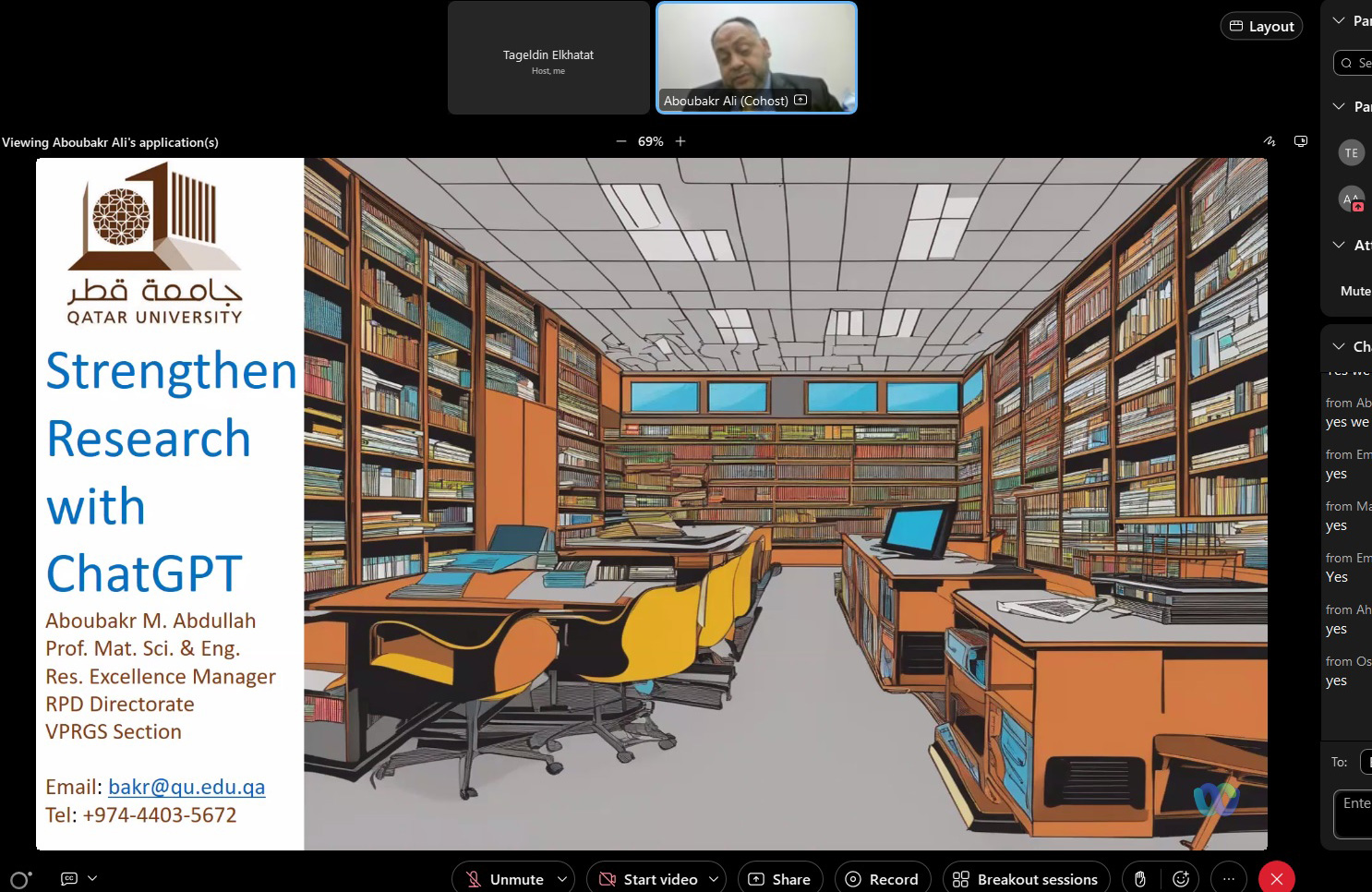Click the Webex Assistant circle icon
The width and height of the screenshot is (1372, 892).
[19, 880]
